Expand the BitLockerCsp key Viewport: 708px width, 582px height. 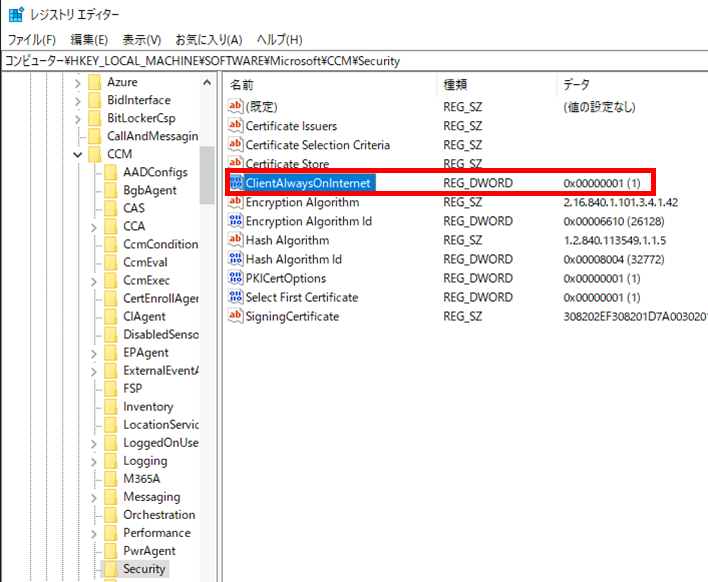[78, 119]
